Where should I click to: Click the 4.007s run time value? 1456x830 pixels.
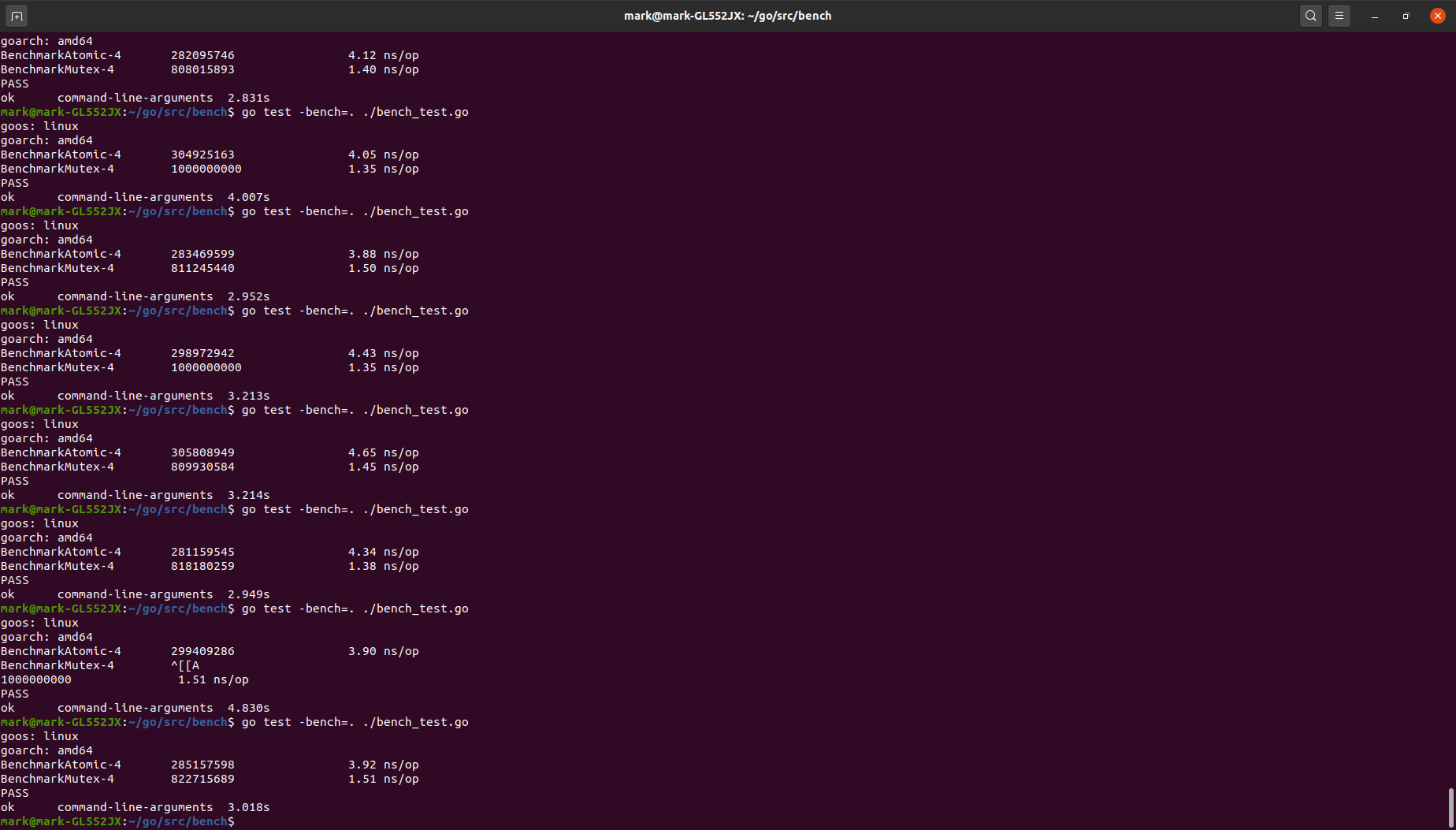[x=248, y=197]
